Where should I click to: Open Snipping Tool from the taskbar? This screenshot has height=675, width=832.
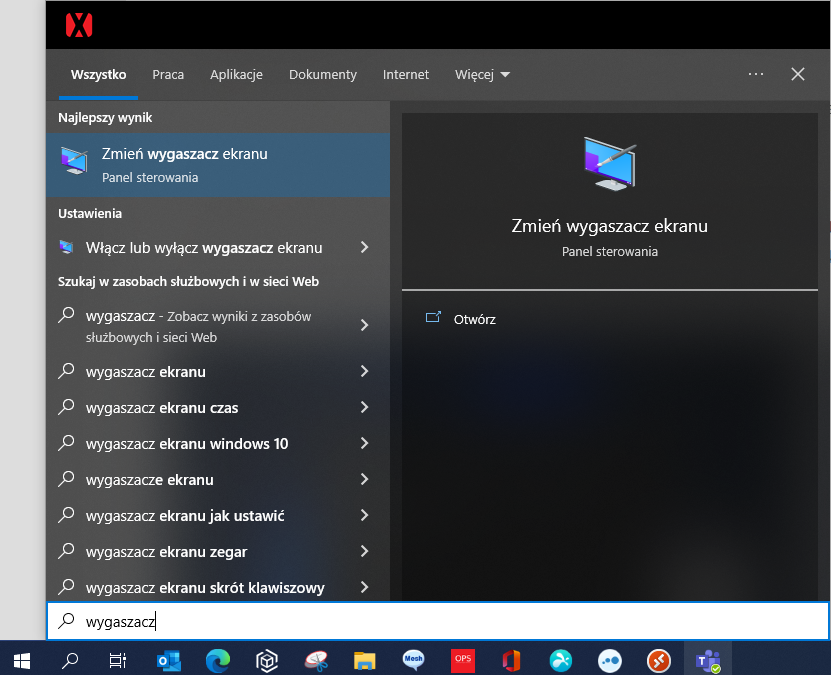coord(316,661)
